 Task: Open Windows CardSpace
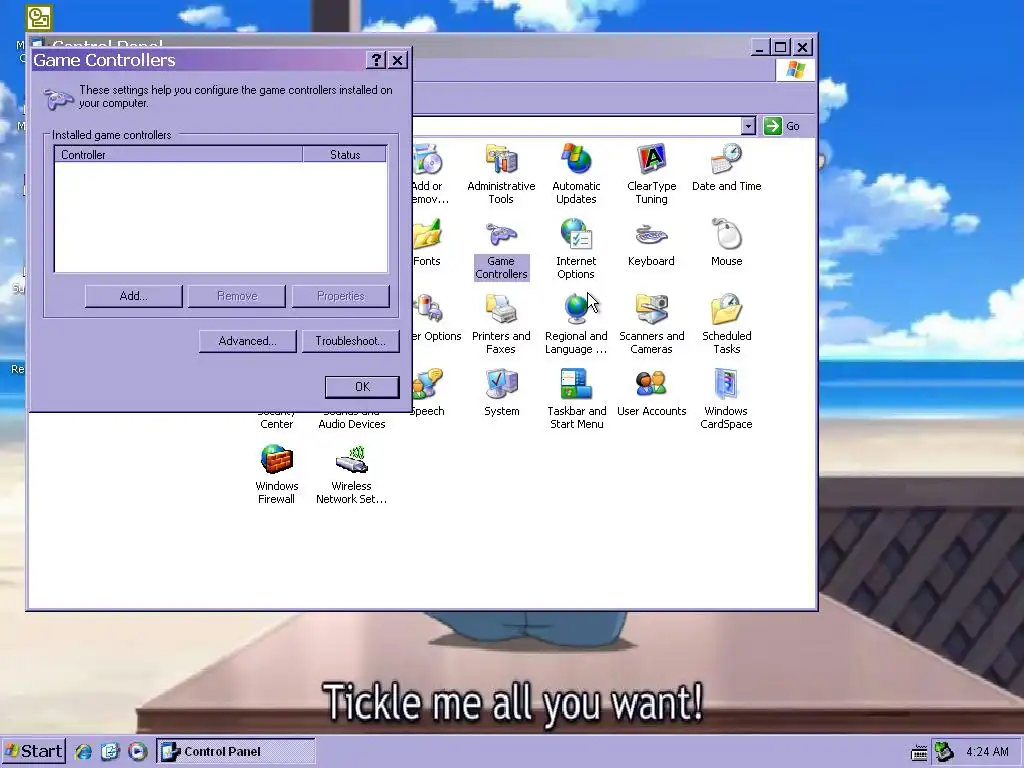(726, 399)
